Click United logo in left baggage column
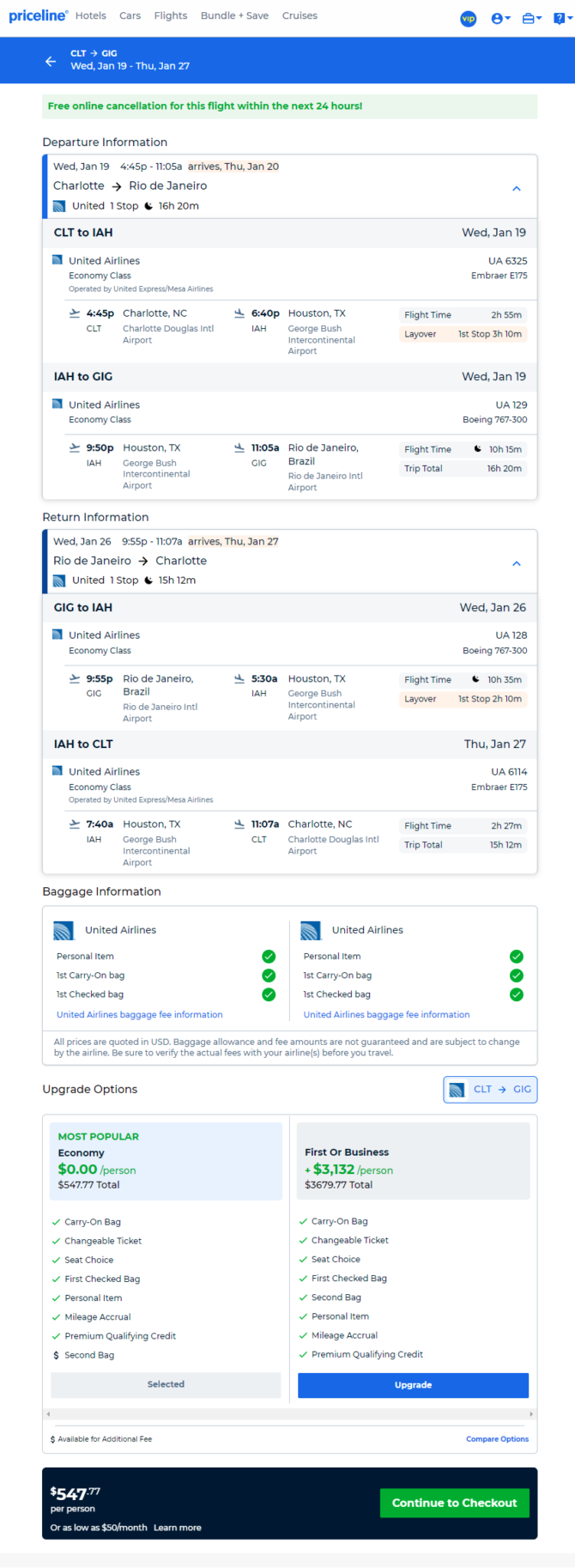Screen dimensions: 575x1568 click(64, 930)
